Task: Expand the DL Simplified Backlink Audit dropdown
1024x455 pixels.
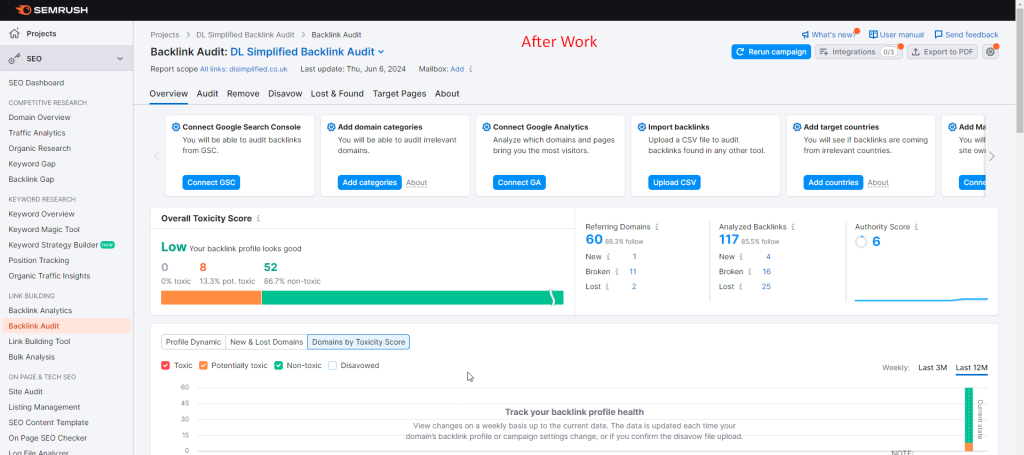Action: 381,51
